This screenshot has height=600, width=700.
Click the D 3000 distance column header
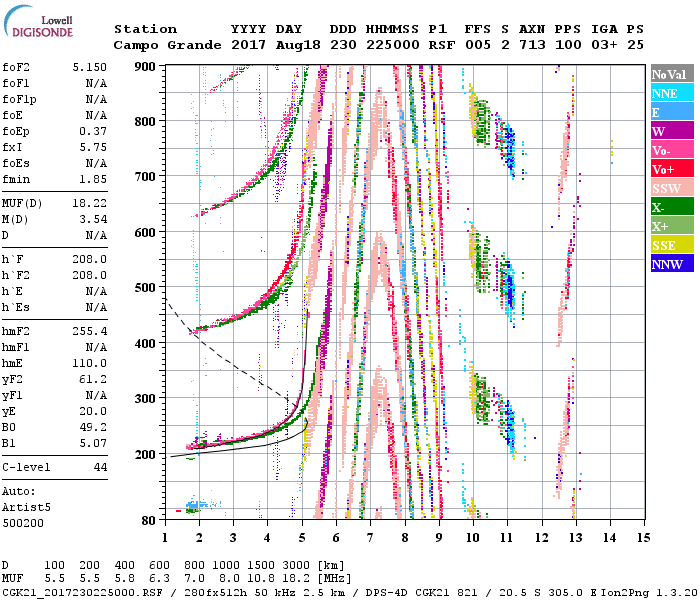[296, 566]
